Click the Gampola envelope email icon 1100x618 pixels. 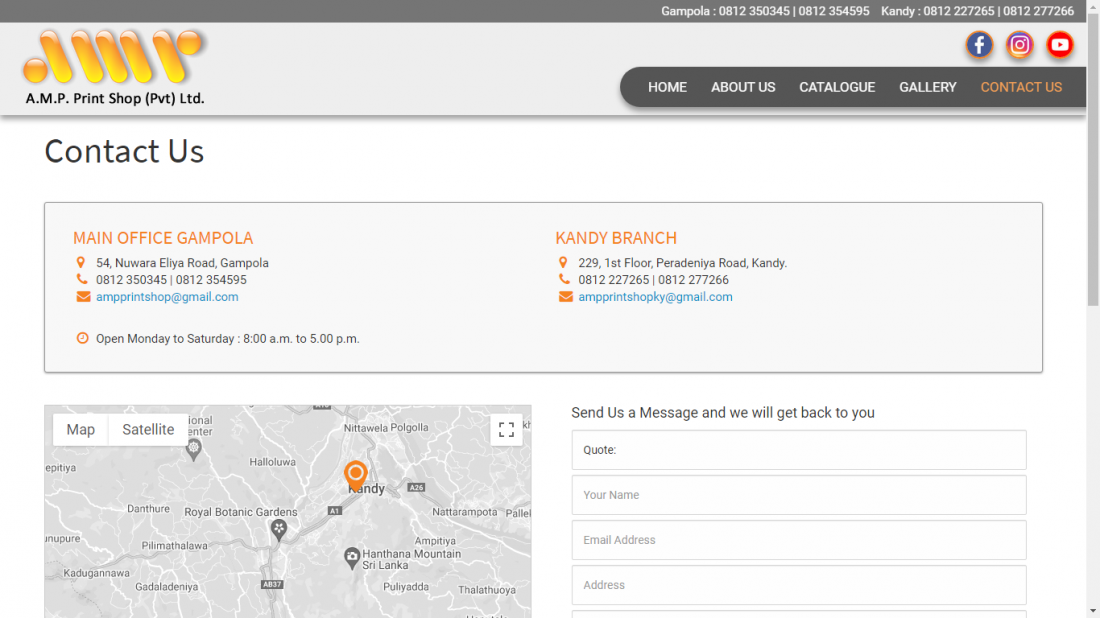pyautogui.click(x=83, y=297)
